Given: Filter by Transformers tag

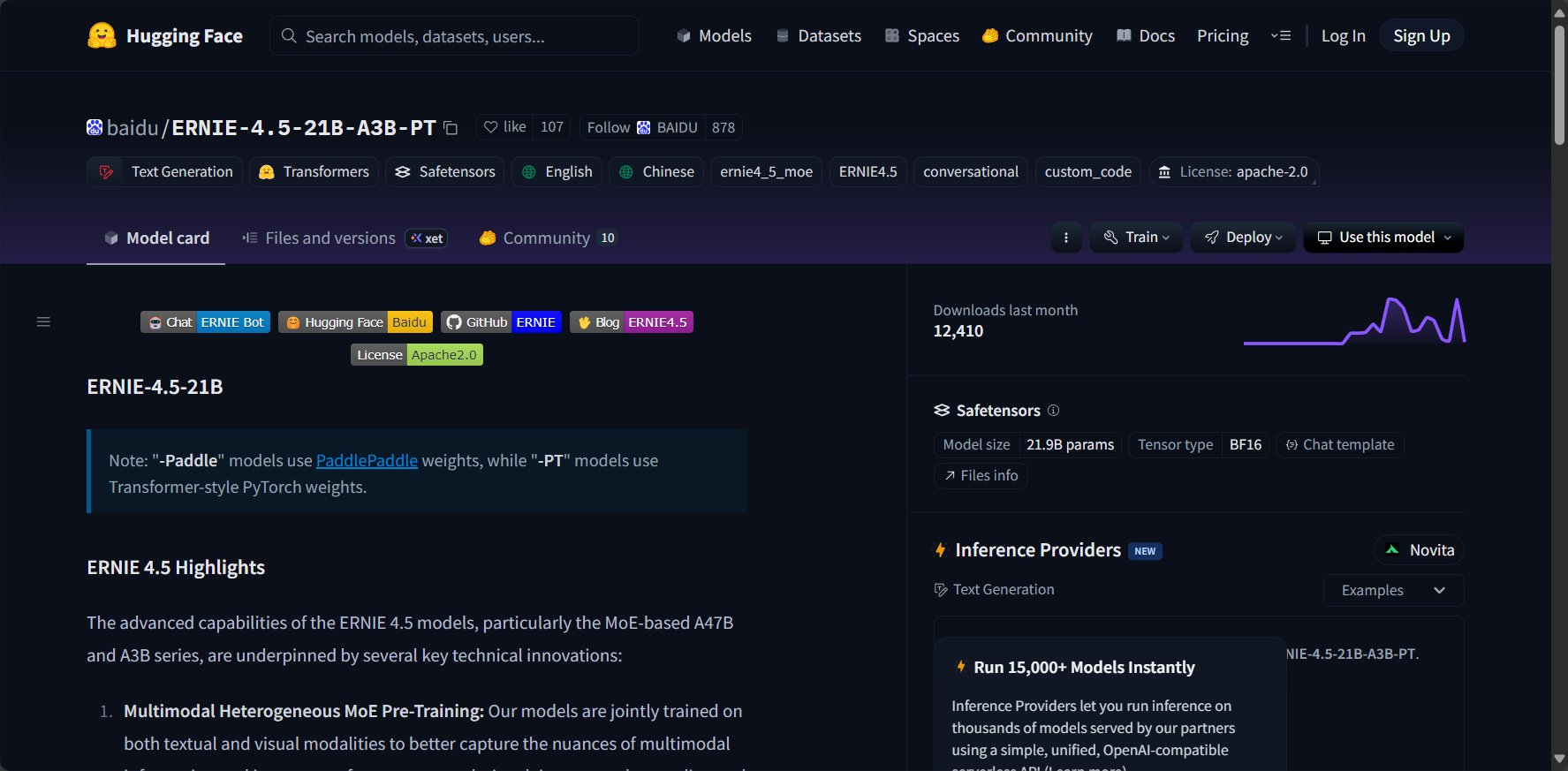Looking at the screenshot, I should pyautogui.click(x=314, y=172).
